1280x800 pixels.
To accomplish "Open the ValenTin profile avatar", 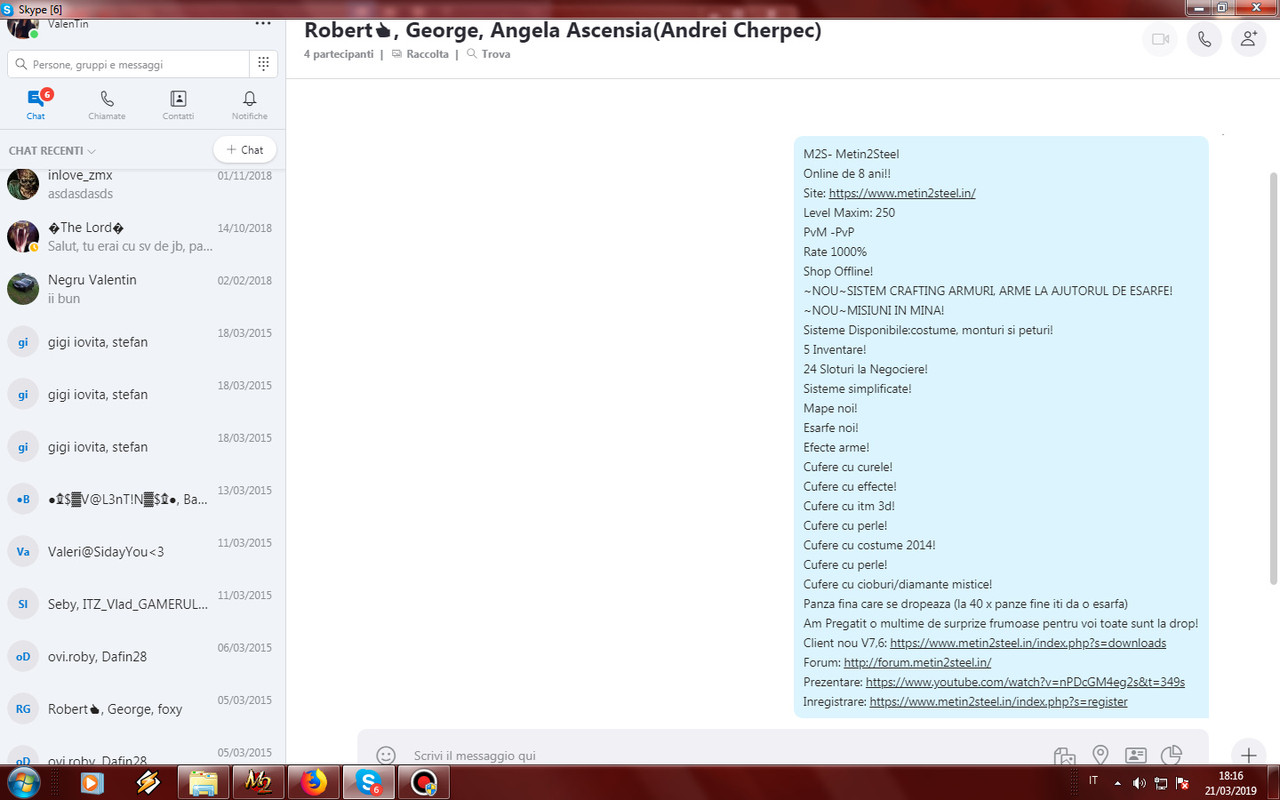I will (23, 24).
